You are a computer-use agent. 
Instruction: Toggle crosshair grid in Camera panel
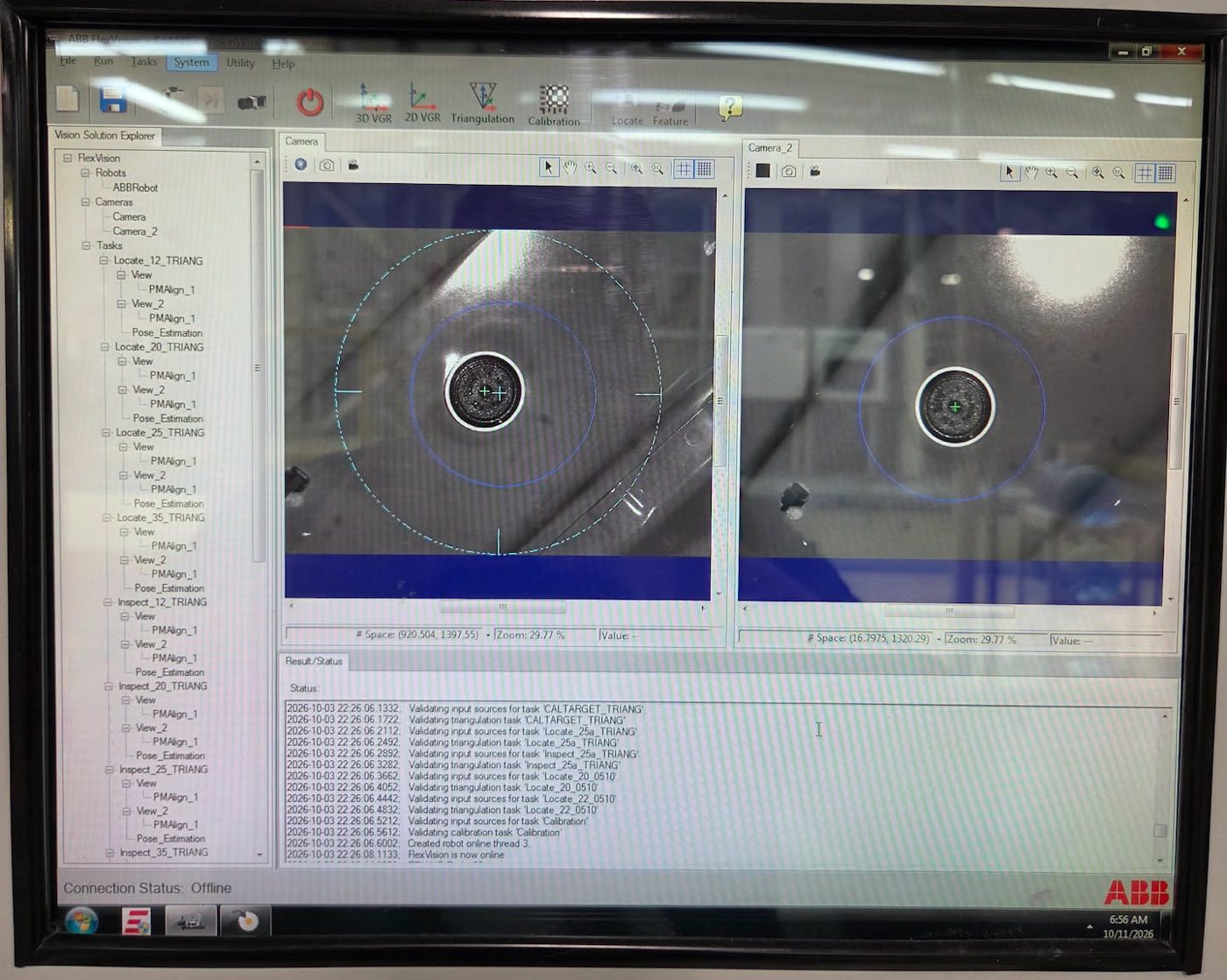tap(684, 169)
